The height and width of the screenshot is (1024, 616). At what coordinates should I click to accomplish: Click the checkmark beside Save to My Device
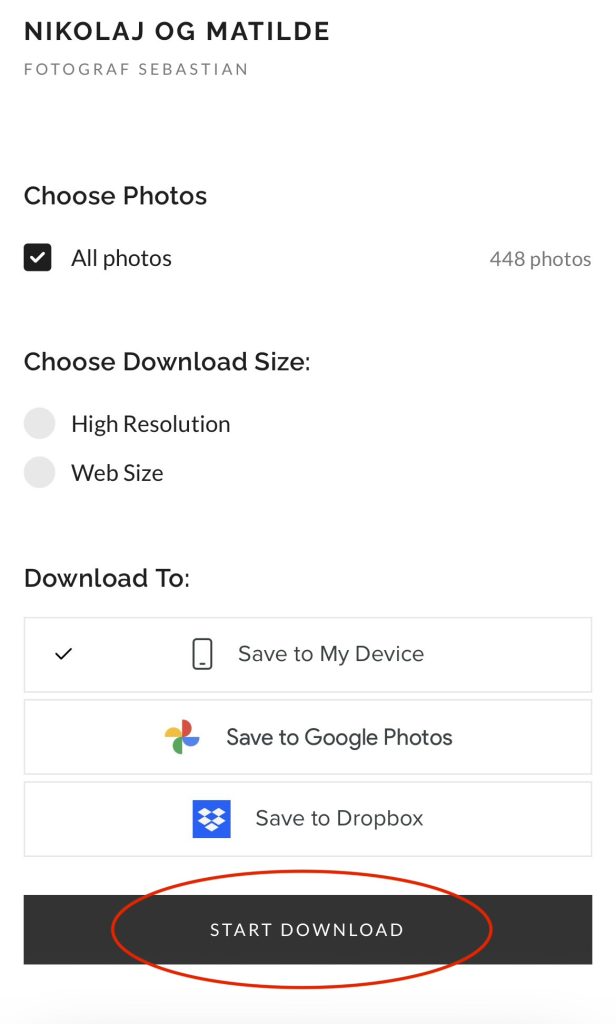63,654
